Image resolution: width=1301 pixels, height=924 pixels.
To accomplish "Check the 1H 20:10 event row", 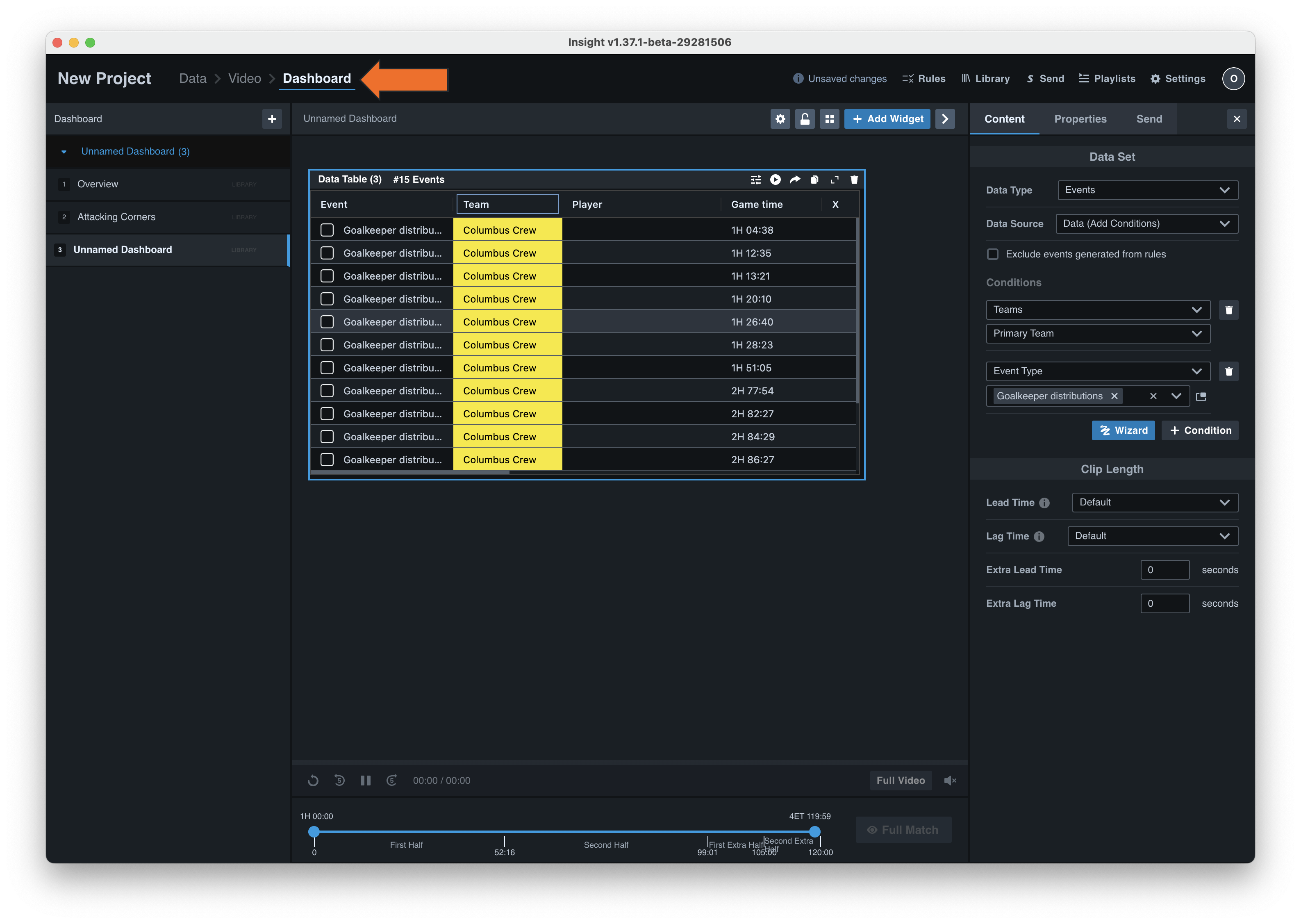I will click(327, 299).
